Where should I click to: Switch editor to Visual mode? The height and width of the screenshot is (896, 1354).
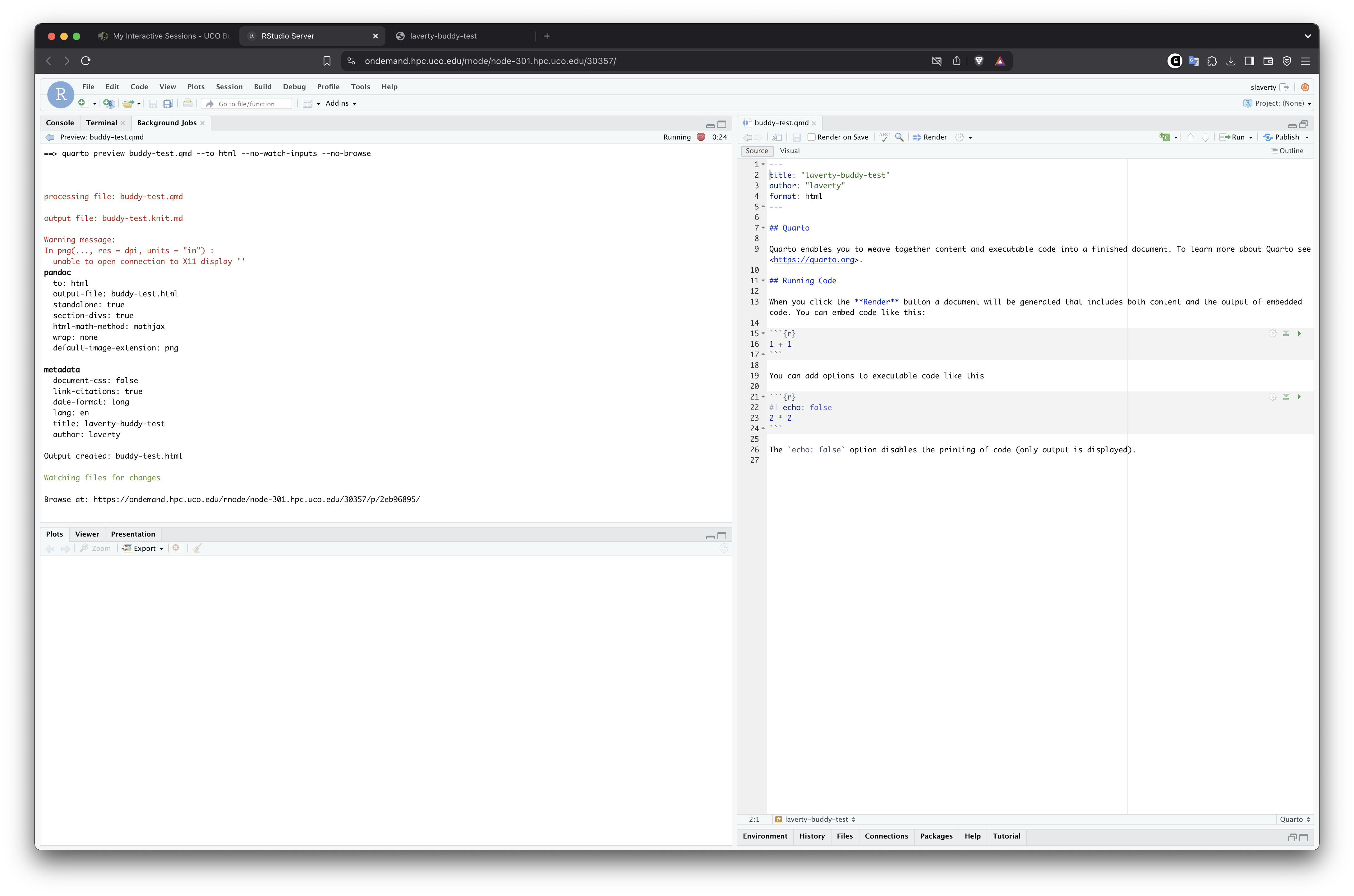789,151
